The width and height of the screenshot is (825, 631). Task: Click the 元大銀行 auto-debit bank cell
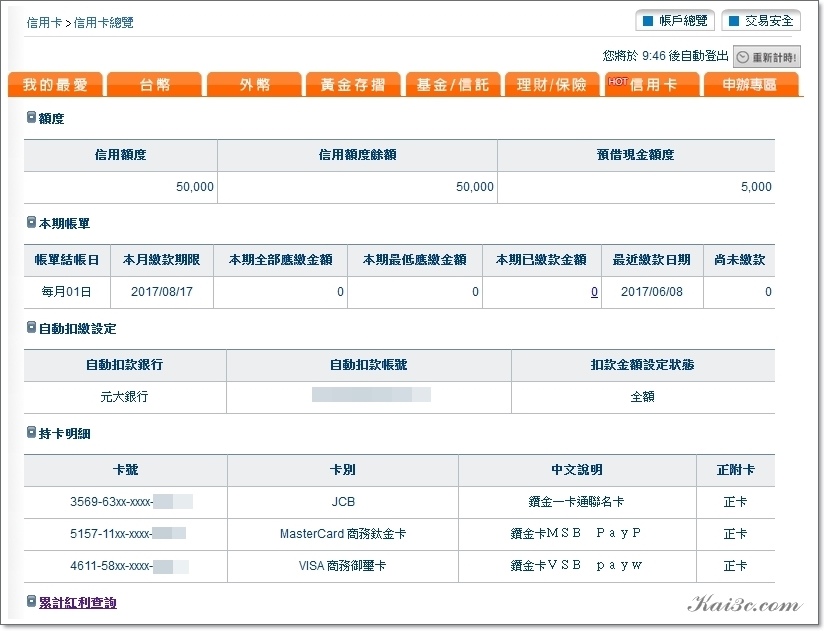click(x=125, y=397)
